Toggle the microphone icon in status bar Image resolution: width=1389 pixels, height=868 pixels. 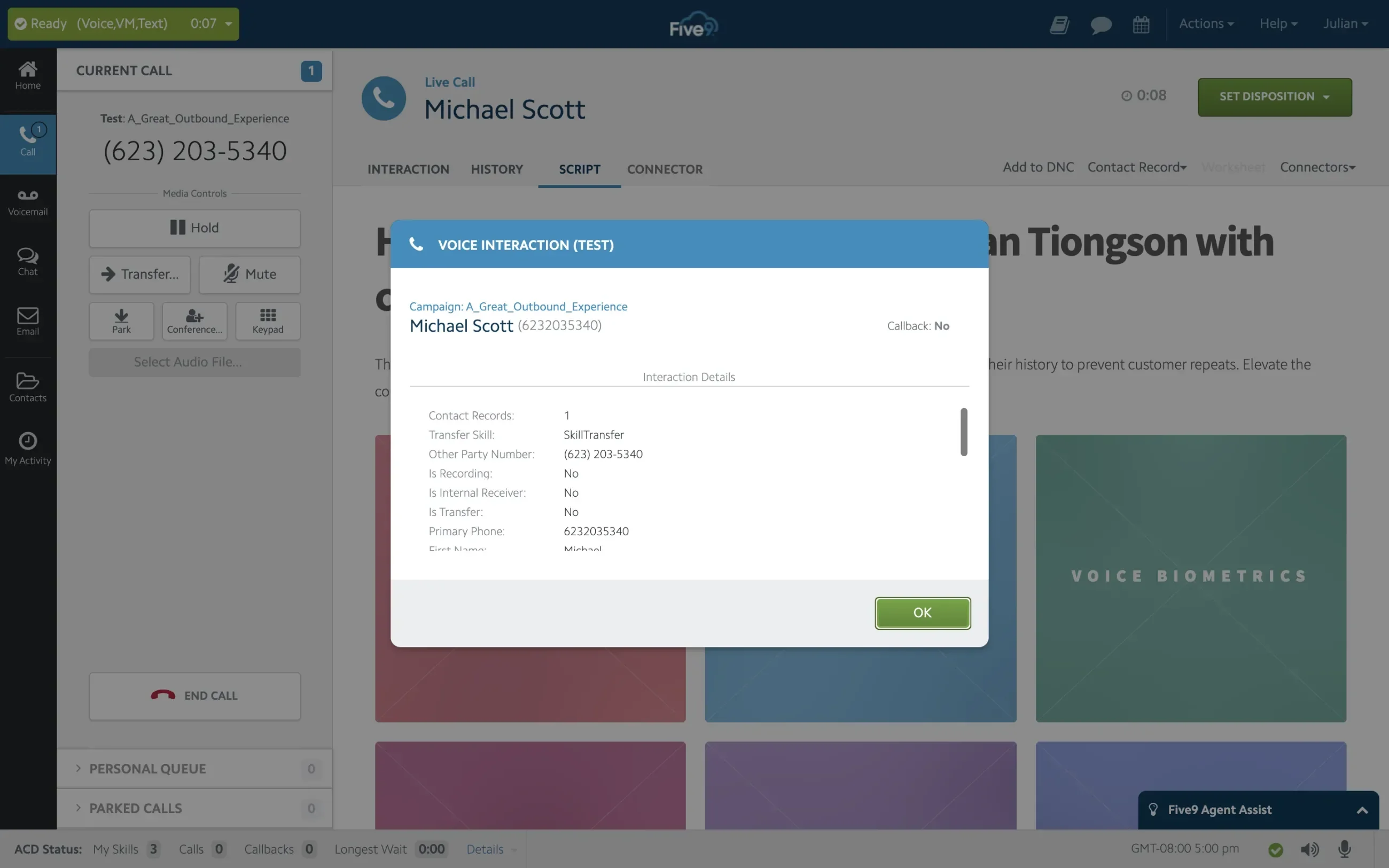1344,848
